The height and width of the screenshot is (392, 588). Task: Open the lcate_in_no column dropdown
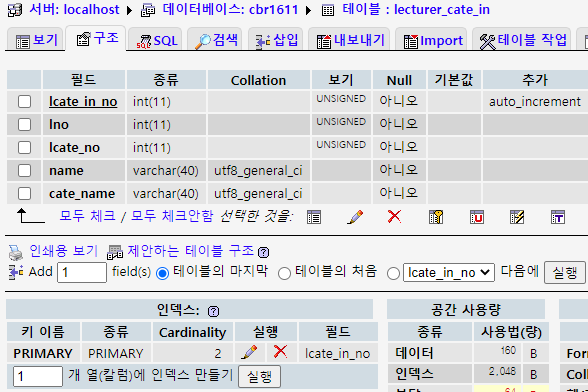point(448,273)
